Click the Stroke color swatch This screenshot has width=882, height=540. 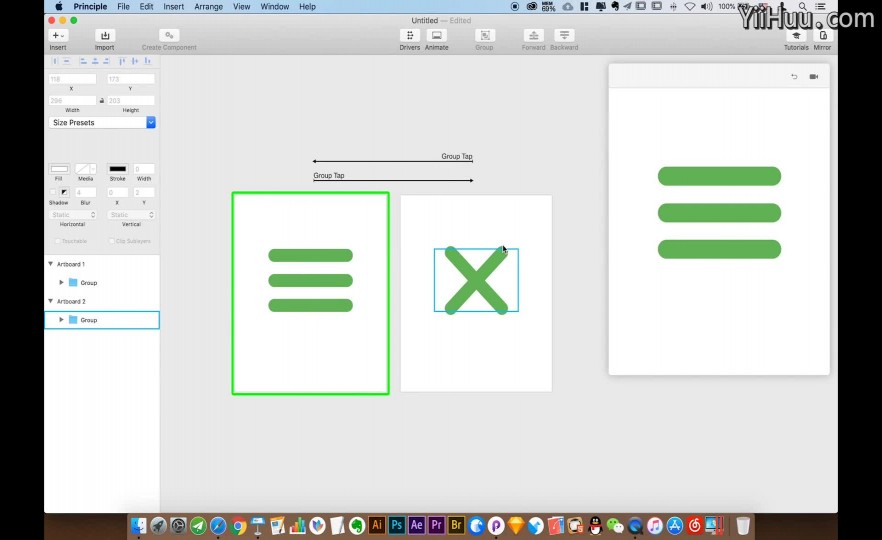click(118, 169)
